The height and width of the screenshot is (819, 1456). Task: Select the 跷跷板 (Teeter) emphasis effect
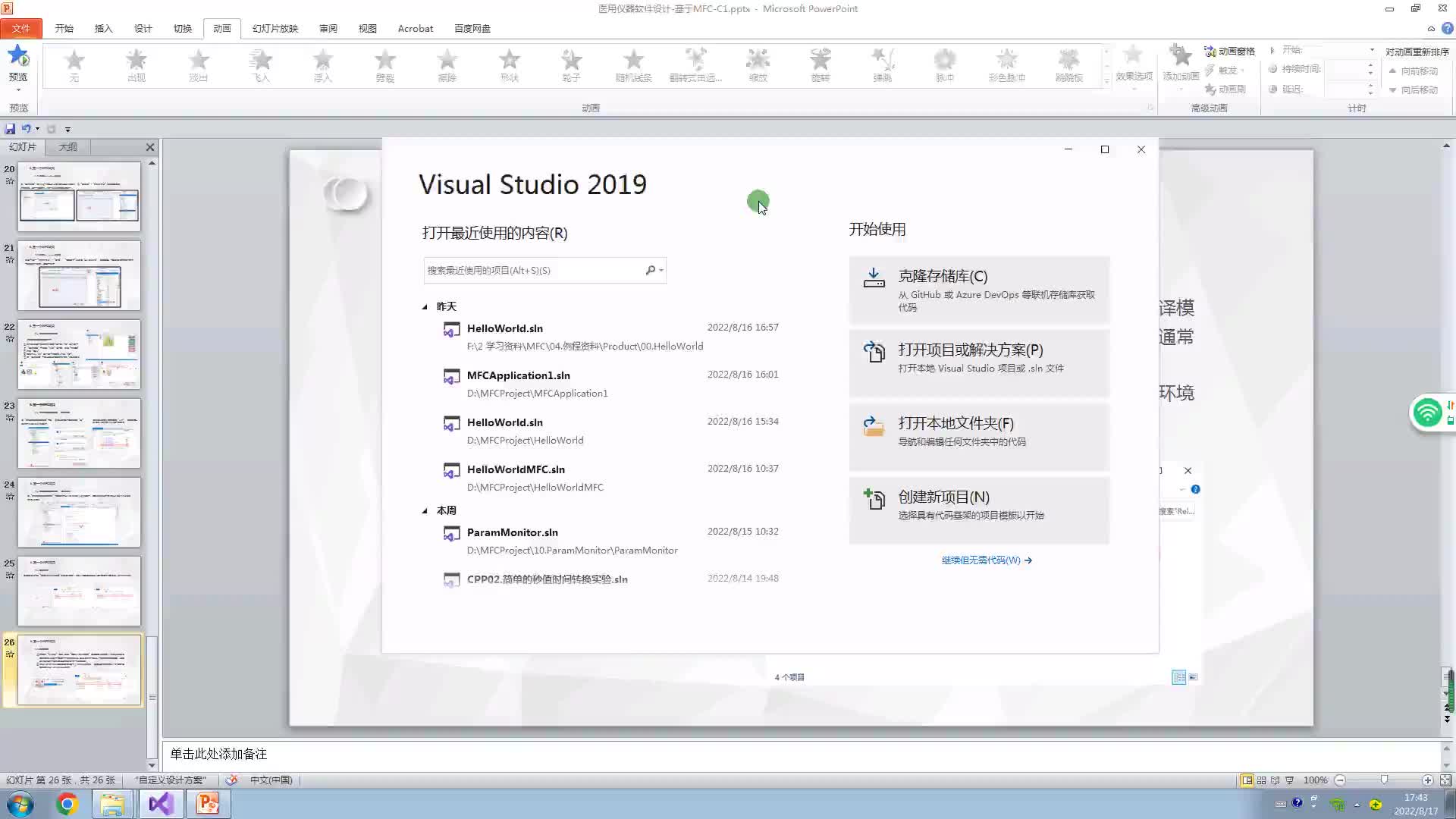(1069, 65)
